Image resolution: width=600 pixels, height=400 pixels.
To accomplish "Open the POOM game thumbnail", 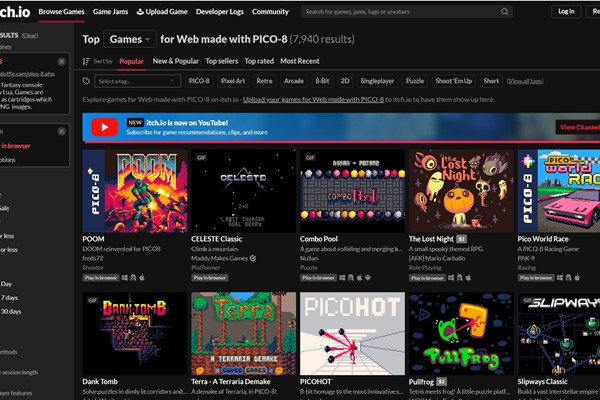I will pos(135,191).
